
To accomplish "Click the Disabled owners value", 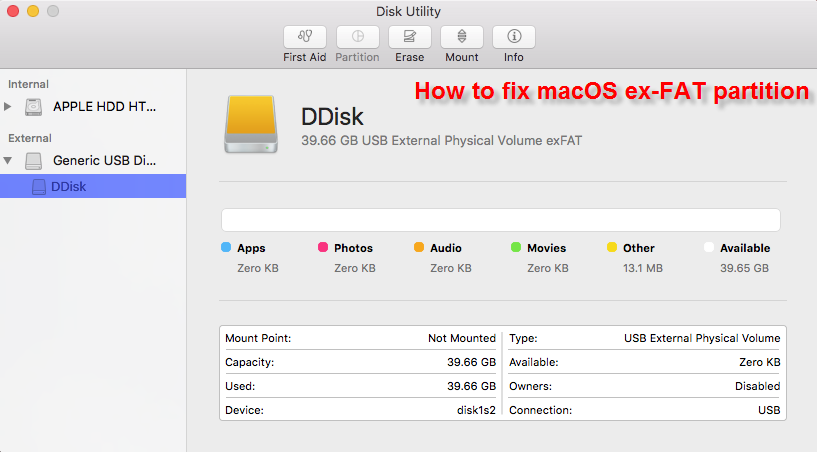I will pos(758,386).
